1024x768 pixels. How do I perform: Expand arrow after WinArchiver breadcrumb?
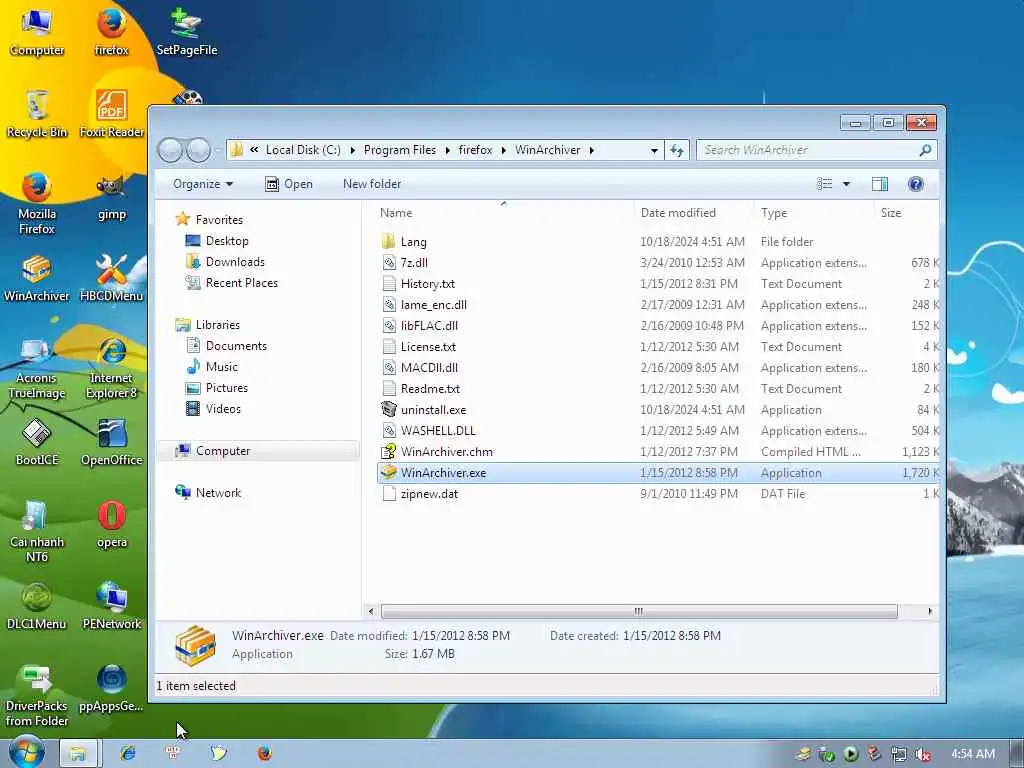click(592, 150)
